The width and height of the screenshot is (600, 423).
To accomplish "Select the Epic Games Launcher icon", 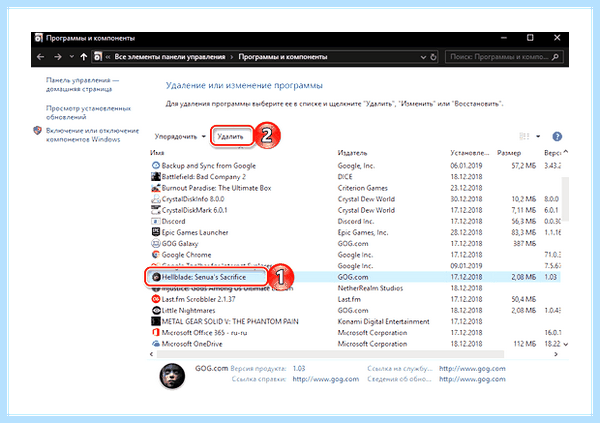I will click(x=156, y=232).
